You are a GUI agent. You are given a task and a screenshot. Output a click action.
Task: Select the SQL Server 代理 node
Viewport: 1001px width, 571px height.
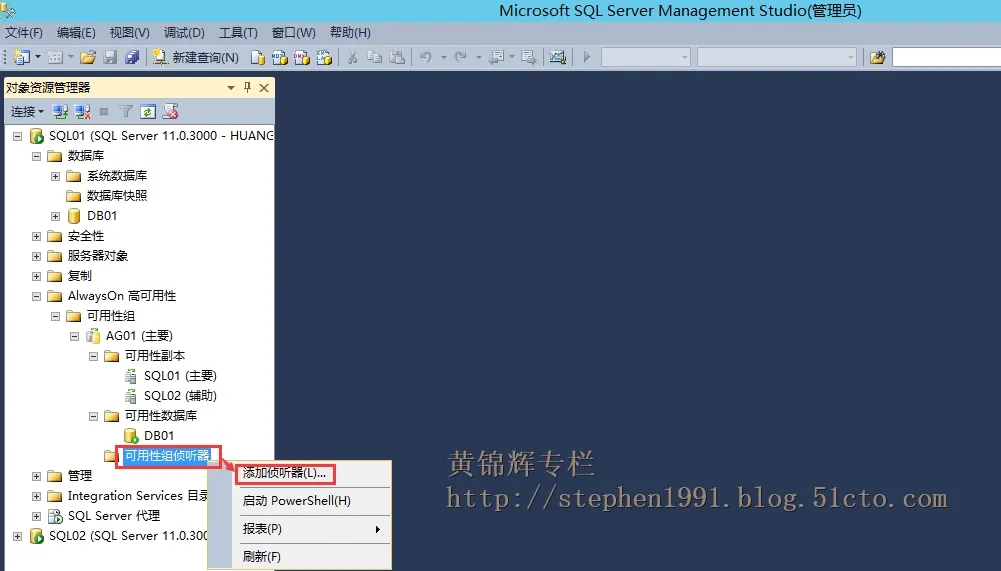pyautogui.click(x=114, y=515)
